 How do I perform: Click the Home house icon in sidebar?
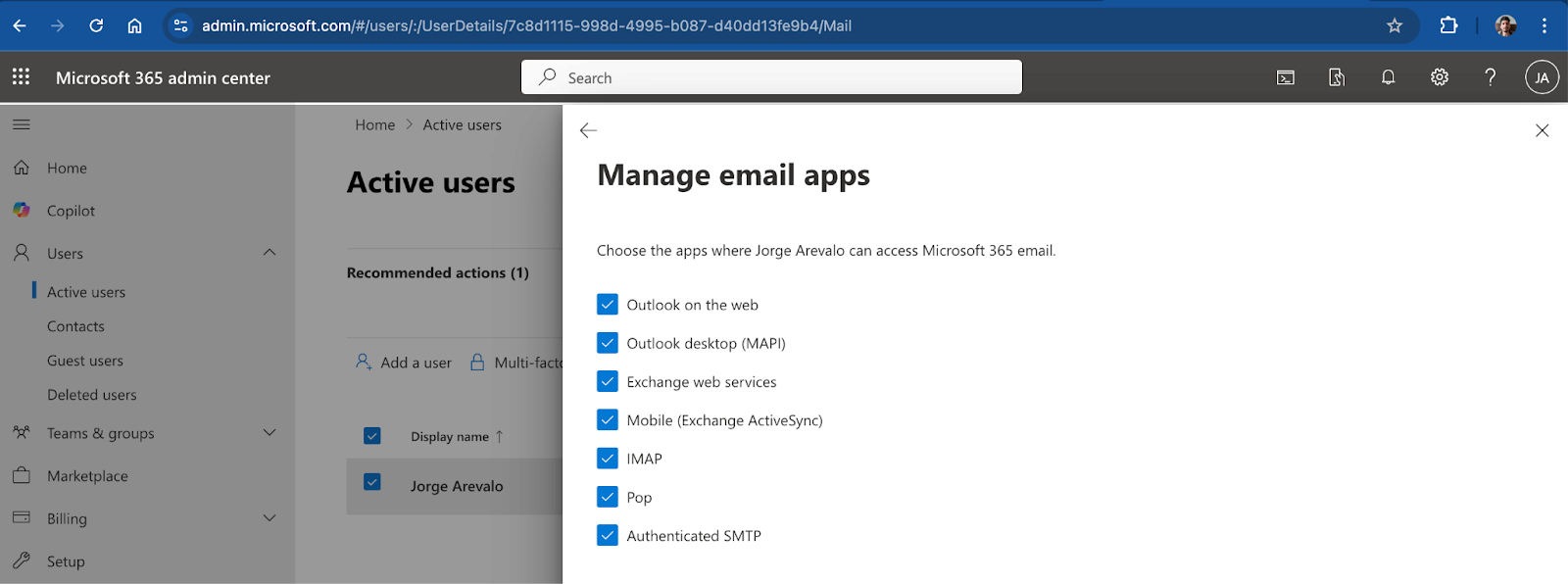tap(22, 168)
